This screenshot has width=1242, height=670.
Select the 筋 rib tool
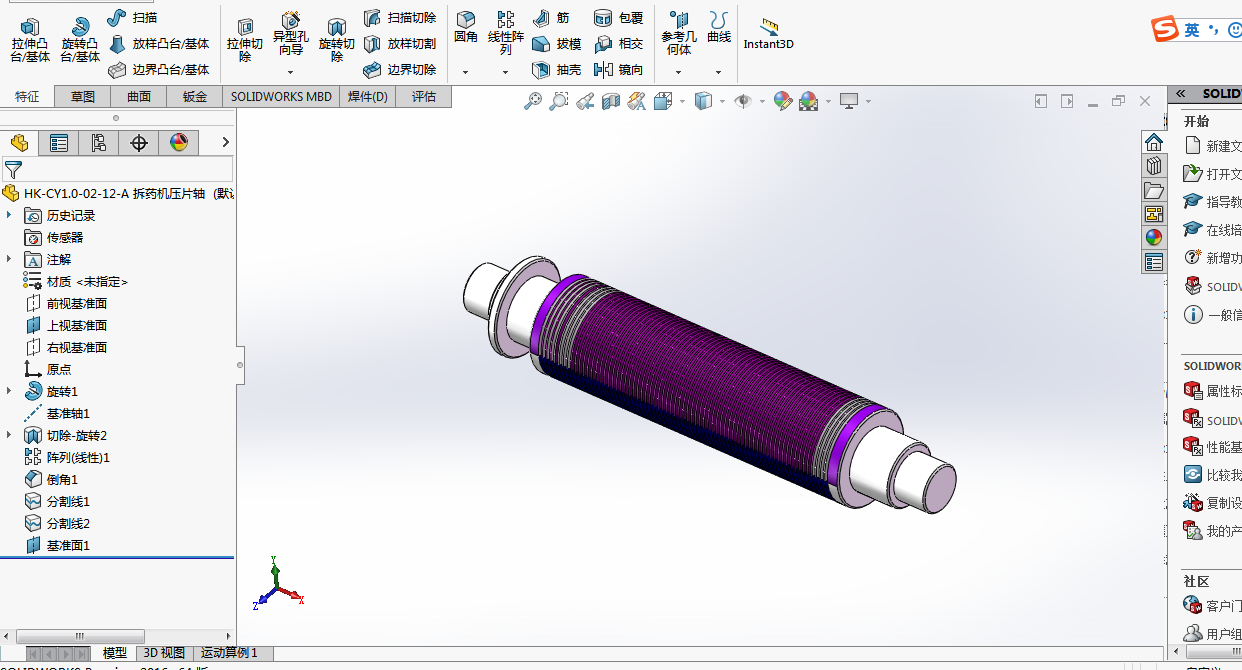pos(551,17)
